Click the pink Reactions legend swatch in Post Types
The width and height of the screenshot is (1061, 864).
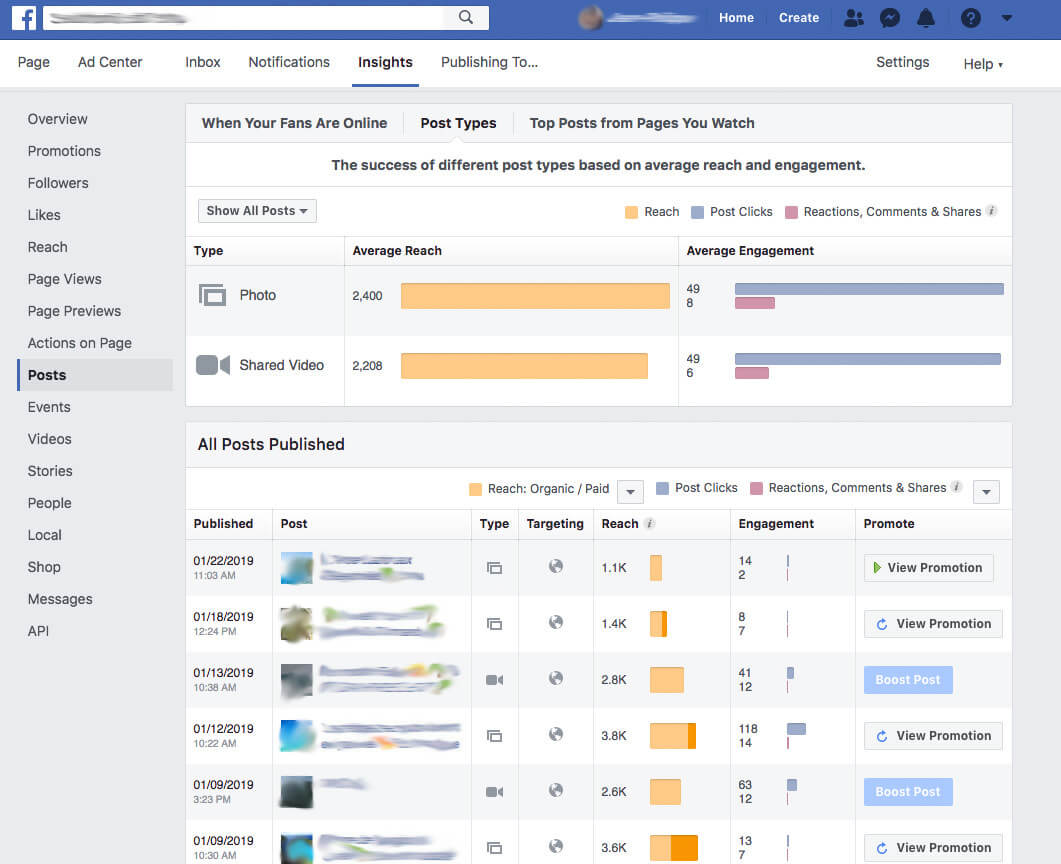(791, 212)
